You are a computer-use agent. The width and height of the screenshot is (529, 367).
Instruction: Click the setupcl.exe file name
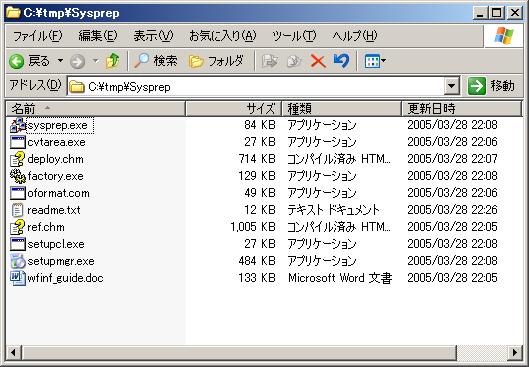tap(56, 244)
